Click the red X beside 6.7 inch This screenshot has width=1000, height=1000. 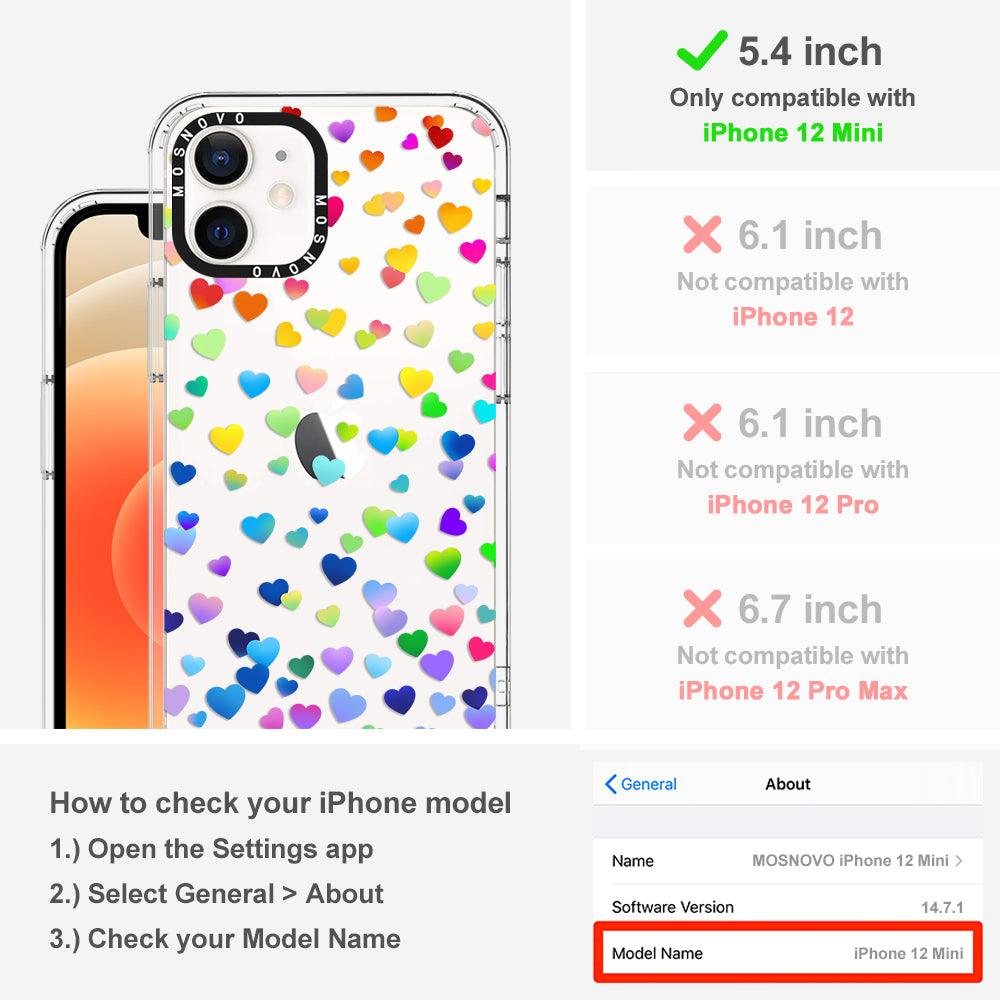pos(702,608)
